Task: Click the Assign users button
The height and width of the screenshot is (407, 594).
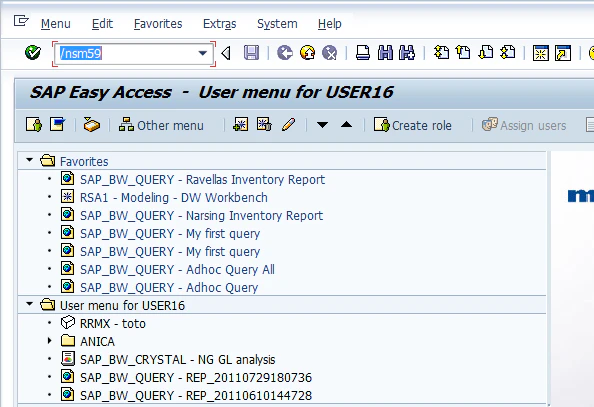Action: click(524, 125)
